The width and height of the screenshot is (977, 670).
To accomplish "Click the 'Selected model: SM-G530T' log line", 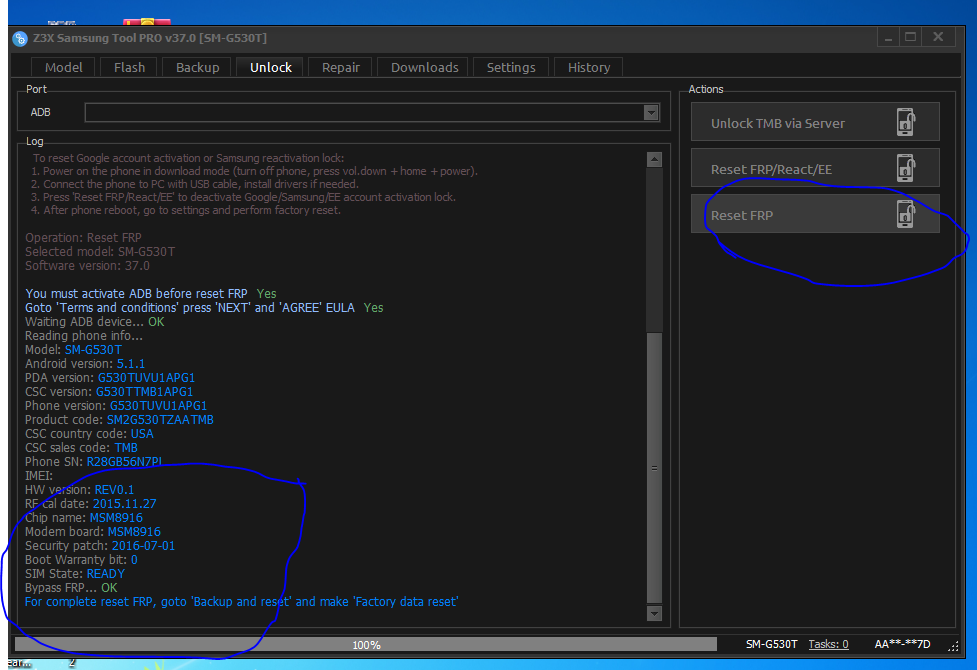I will tap(100, 252).
